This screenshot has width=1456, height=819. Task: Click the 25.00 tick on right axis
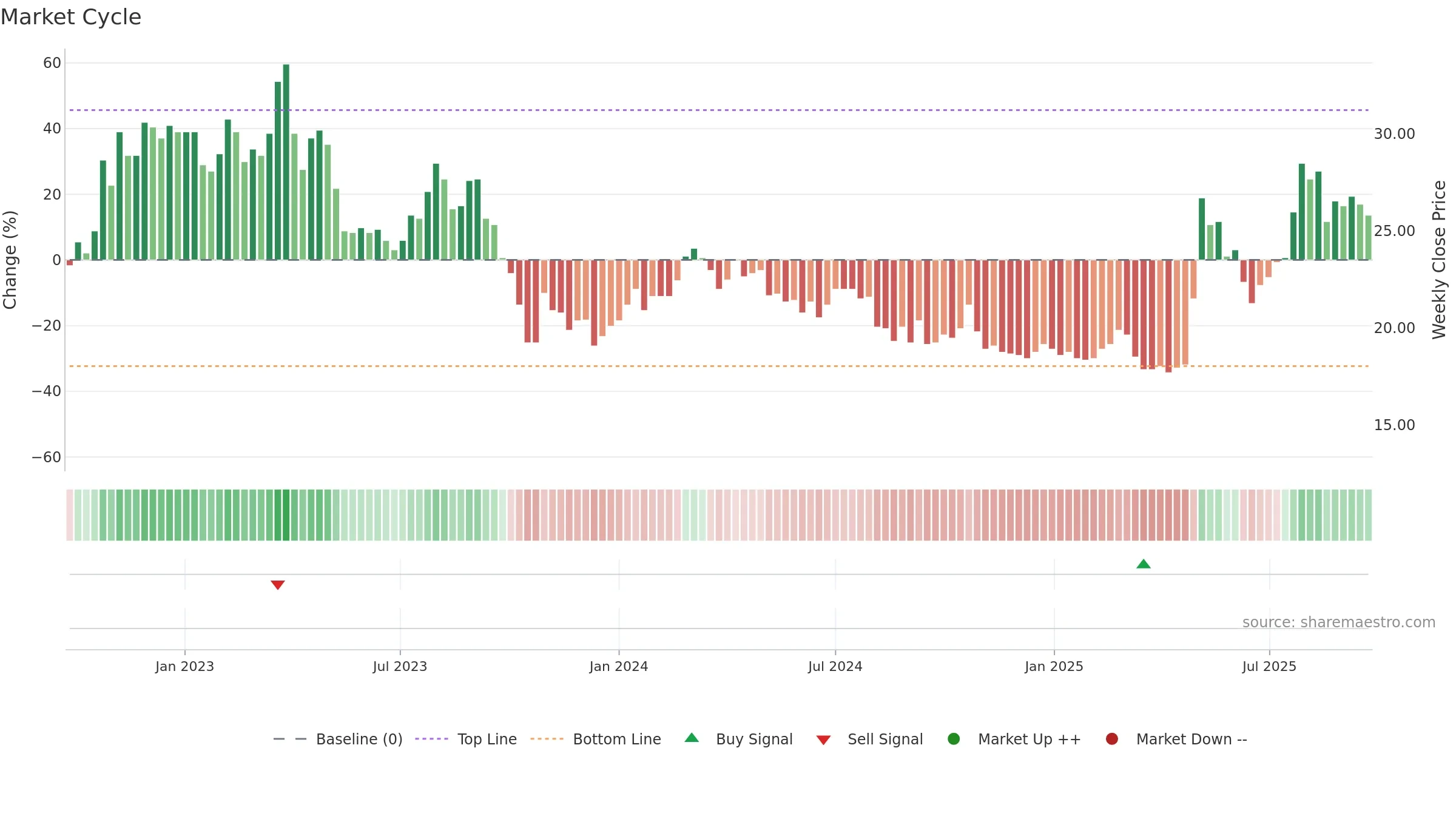click(x=1394, y=231)
